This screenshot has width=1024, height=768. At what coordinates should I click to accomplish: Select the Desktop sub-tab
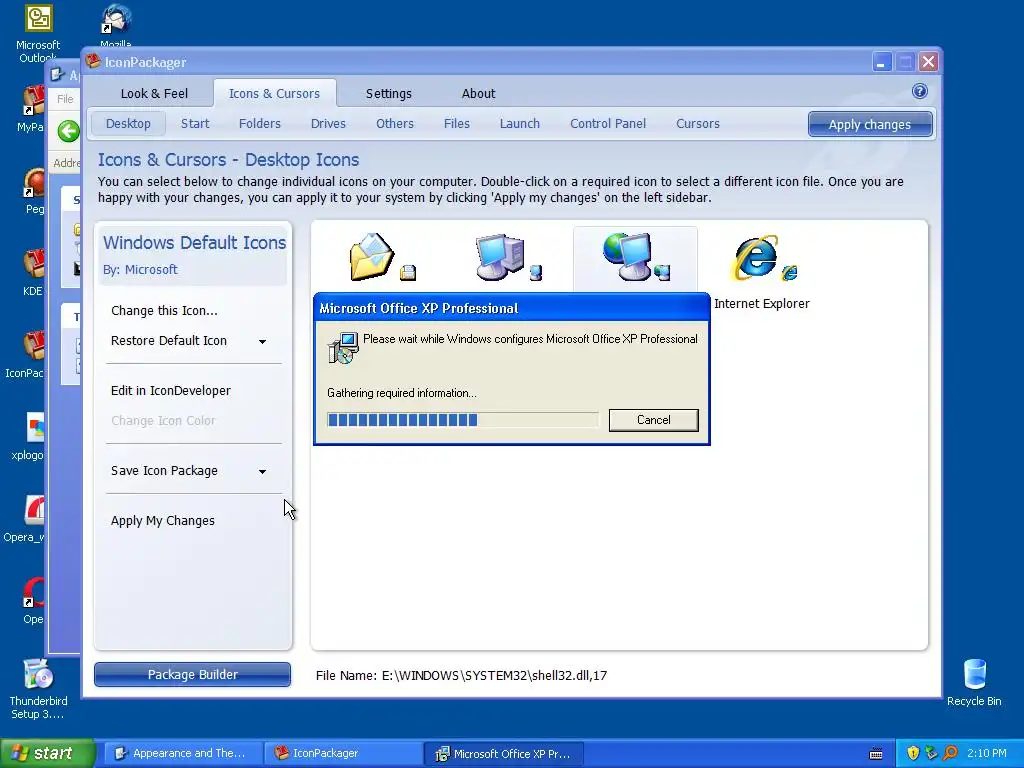128,123
